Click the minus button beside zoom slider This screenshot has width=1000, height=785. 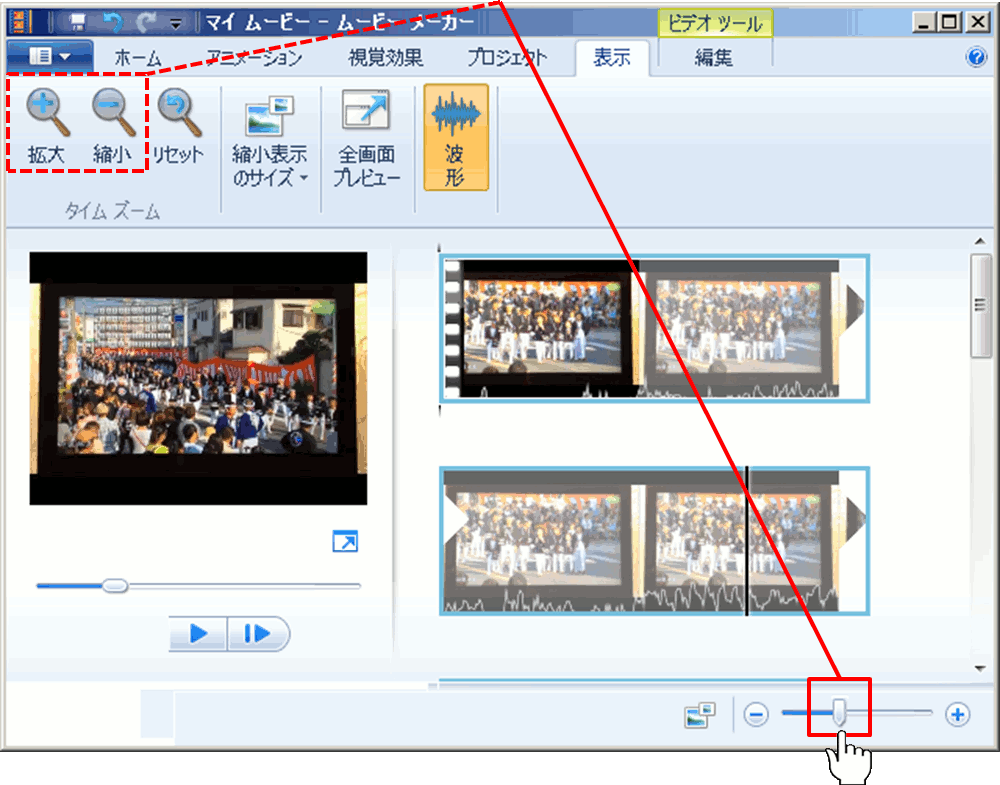tap(757, 714)
